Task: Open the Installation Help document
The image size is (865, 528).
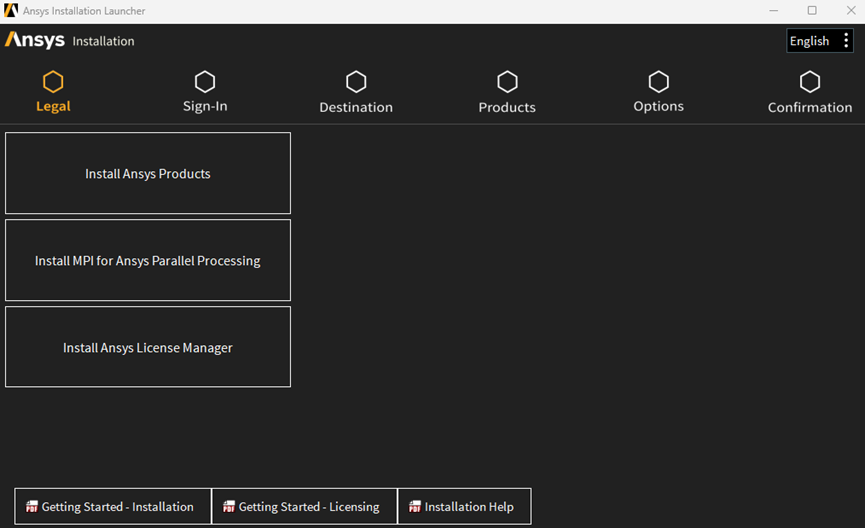Action: tap(464, 506)
